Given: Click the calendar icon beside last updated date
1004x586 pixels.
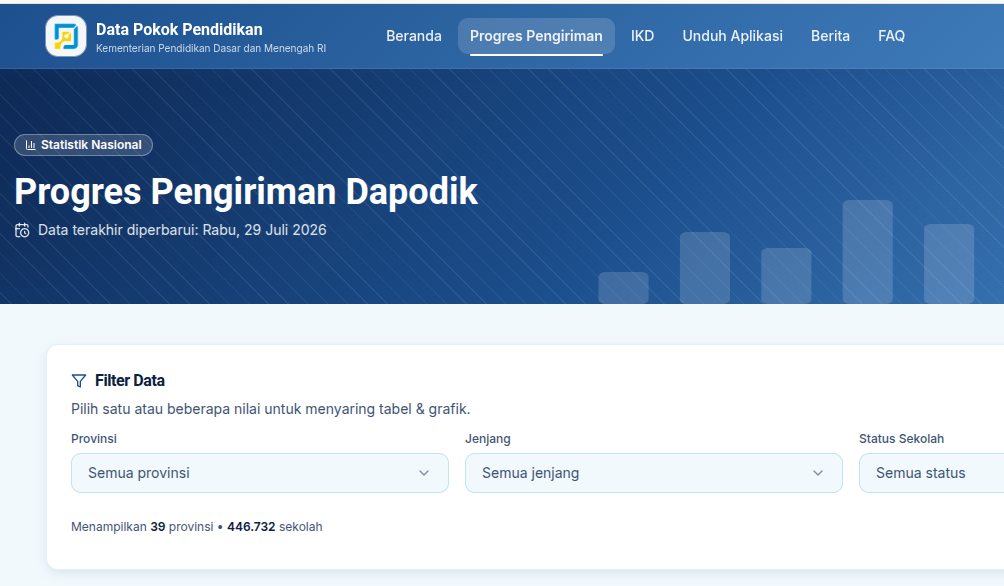Looking at the screenshot, I should pyautogui.click(x=22, y=231).
